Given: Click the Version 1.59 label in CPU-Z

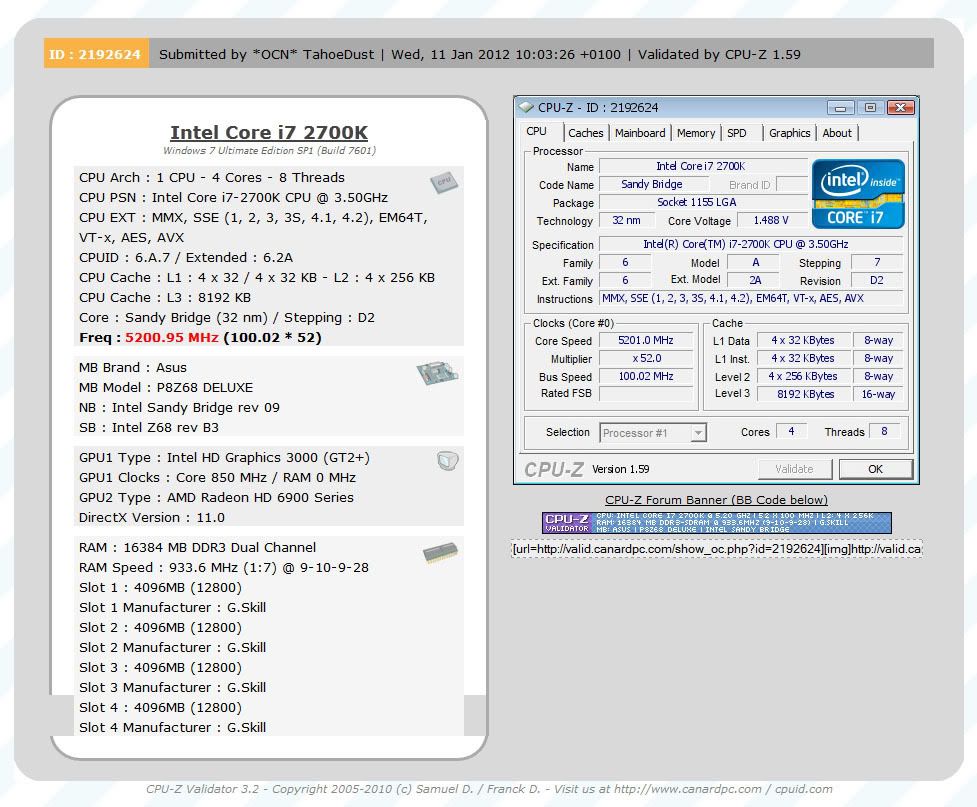Looking at the screenshot, I should [621, 469].
